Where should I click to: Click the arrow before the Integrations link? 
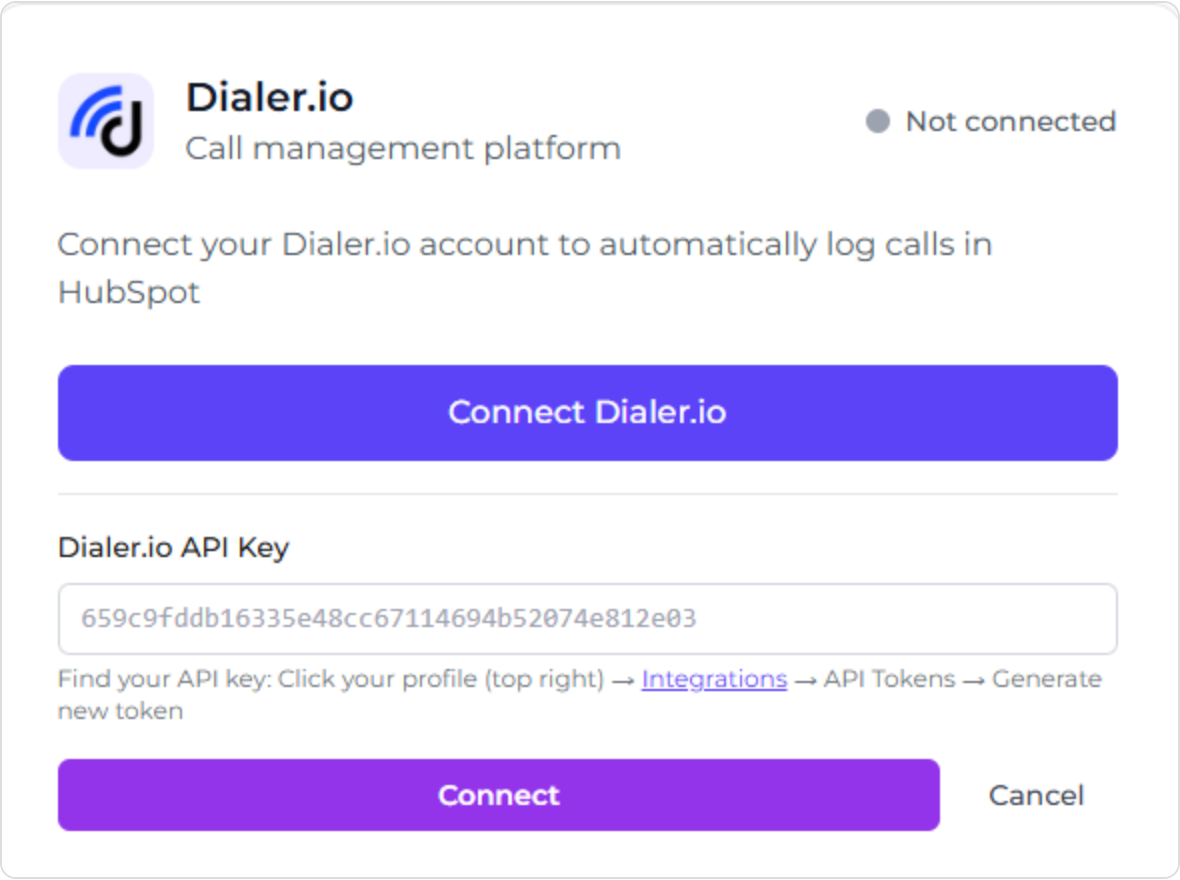coord(623,680)
